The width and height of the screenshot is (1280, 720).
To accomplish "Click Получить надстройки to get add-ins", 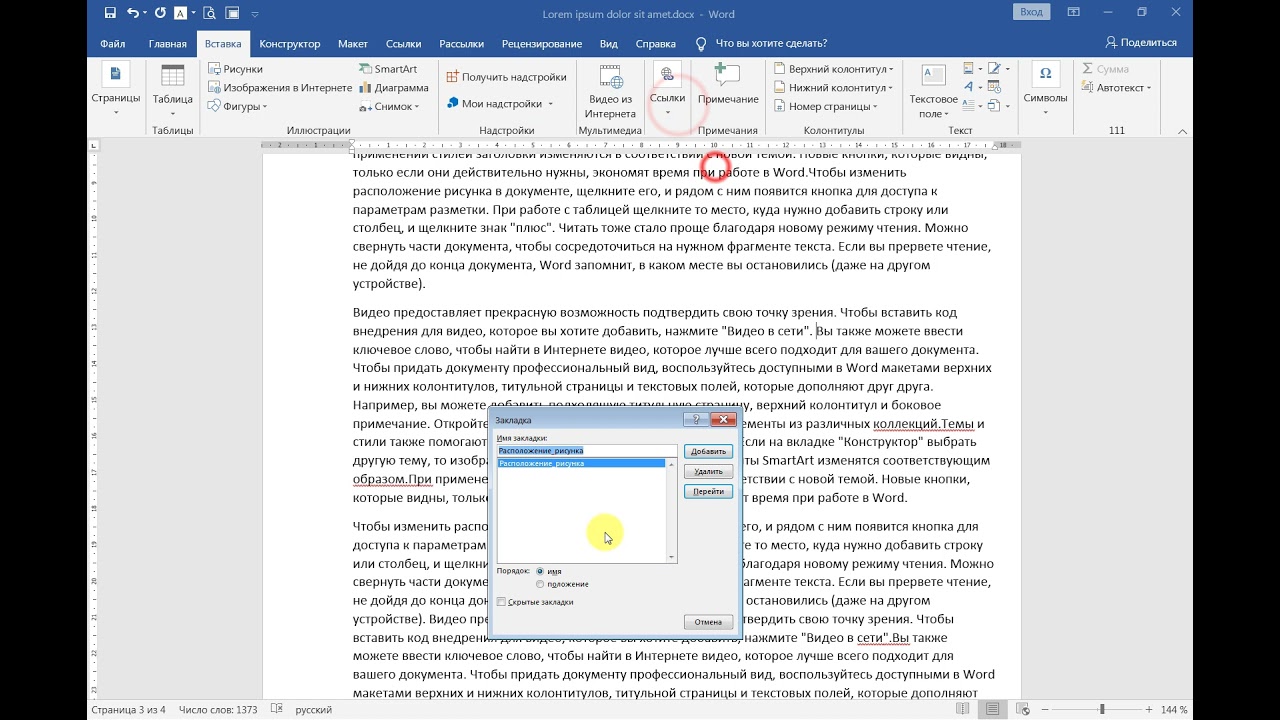I will tap(507, 77).
